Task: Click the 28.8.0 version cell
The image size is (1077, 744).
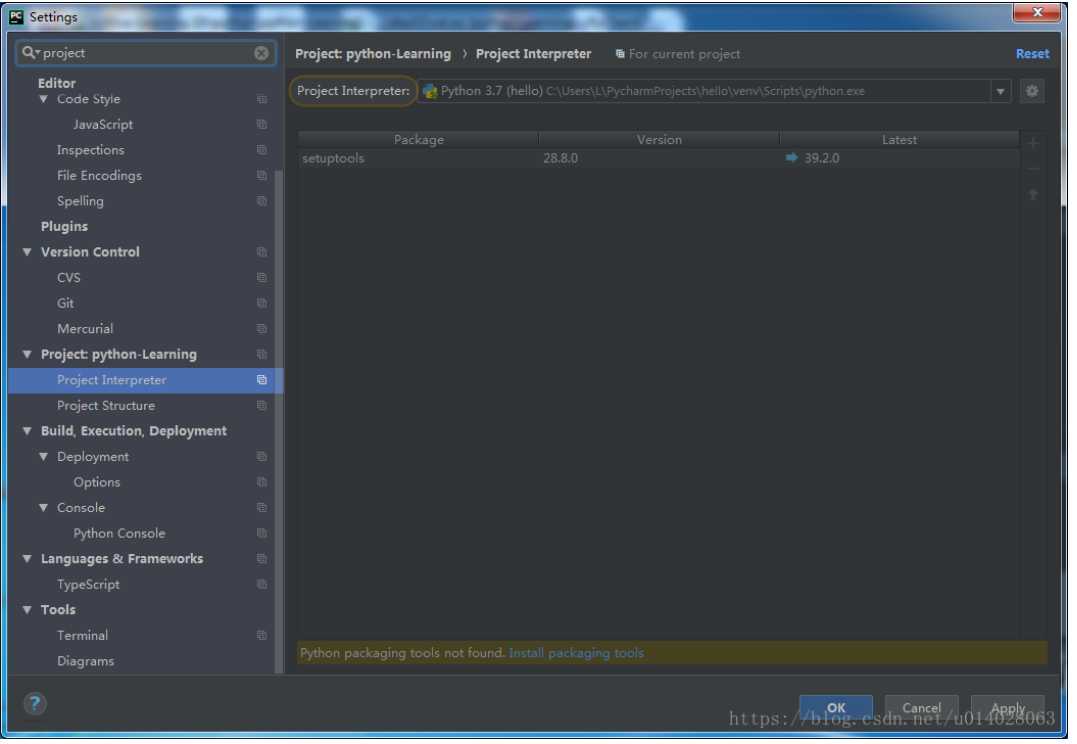Action: [560, 158]
